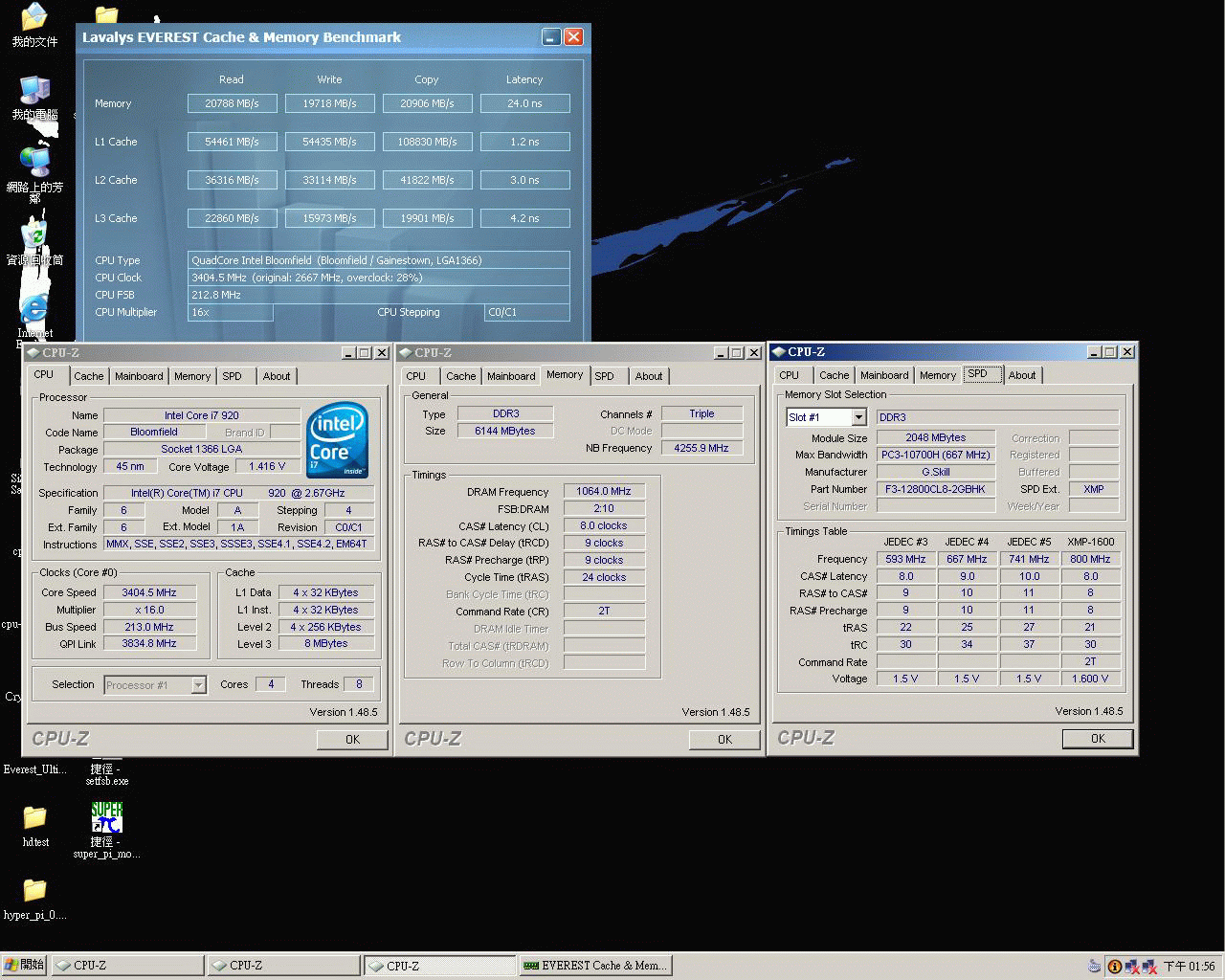Image resolution: width=1225 pixels, height=980 pixels.
Task: Open the Processor #1 selection dropdown
Action: point(198,684)
